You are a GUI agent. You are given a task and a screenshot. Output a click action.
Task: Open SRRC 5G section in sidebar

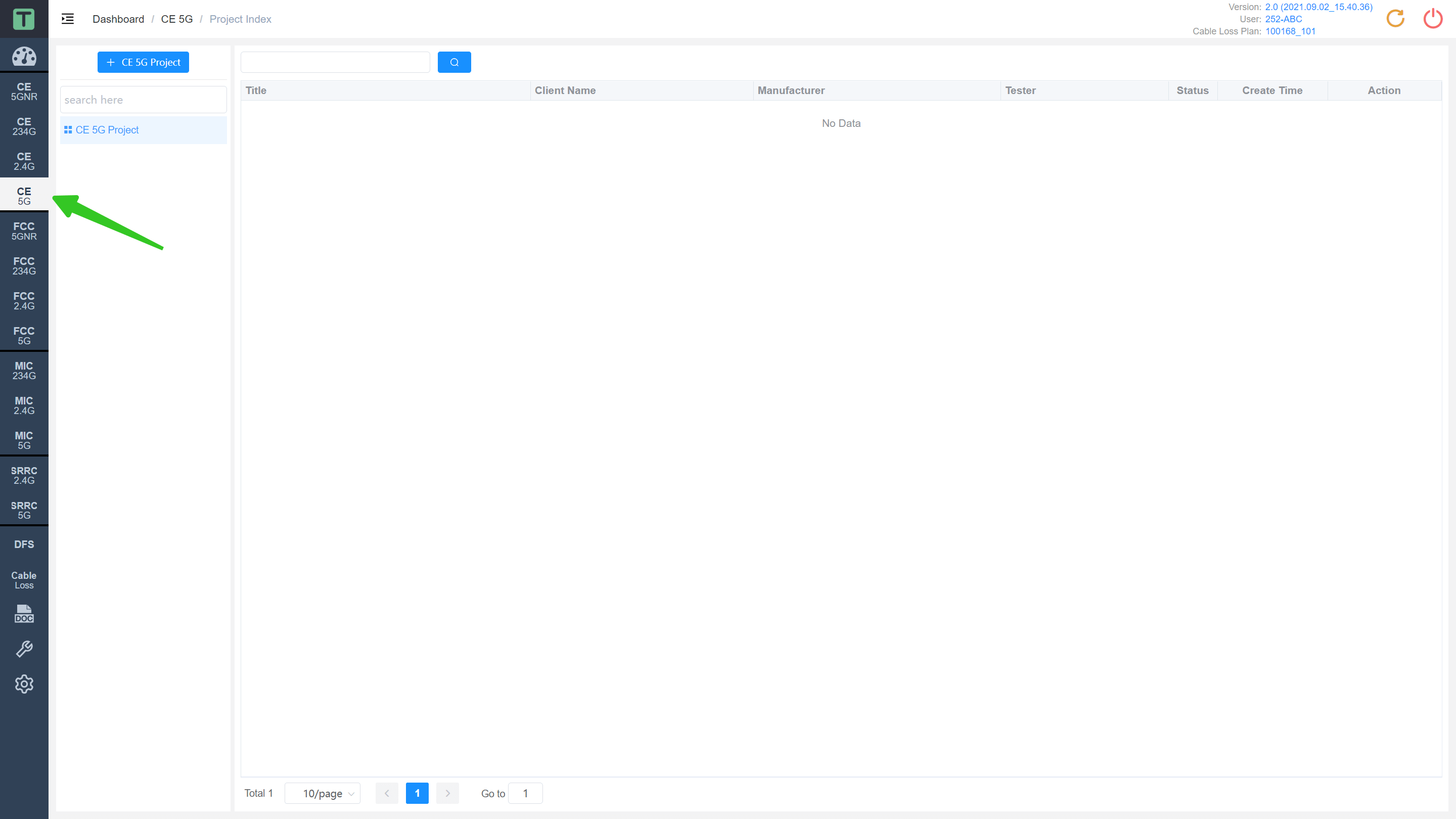[x=24, y=510]
